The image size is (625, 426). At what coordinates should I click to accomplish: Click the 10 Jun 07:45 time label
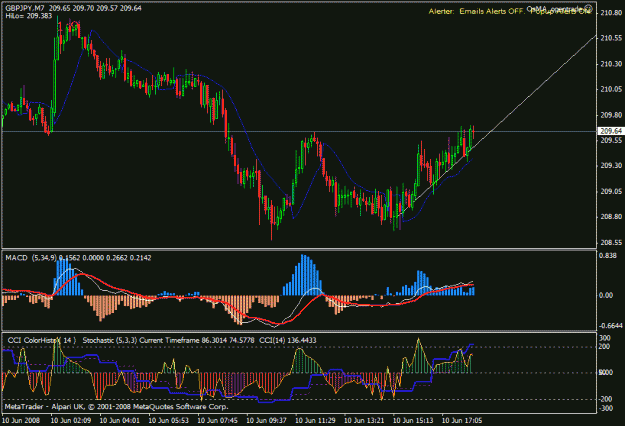click(218, 420)
